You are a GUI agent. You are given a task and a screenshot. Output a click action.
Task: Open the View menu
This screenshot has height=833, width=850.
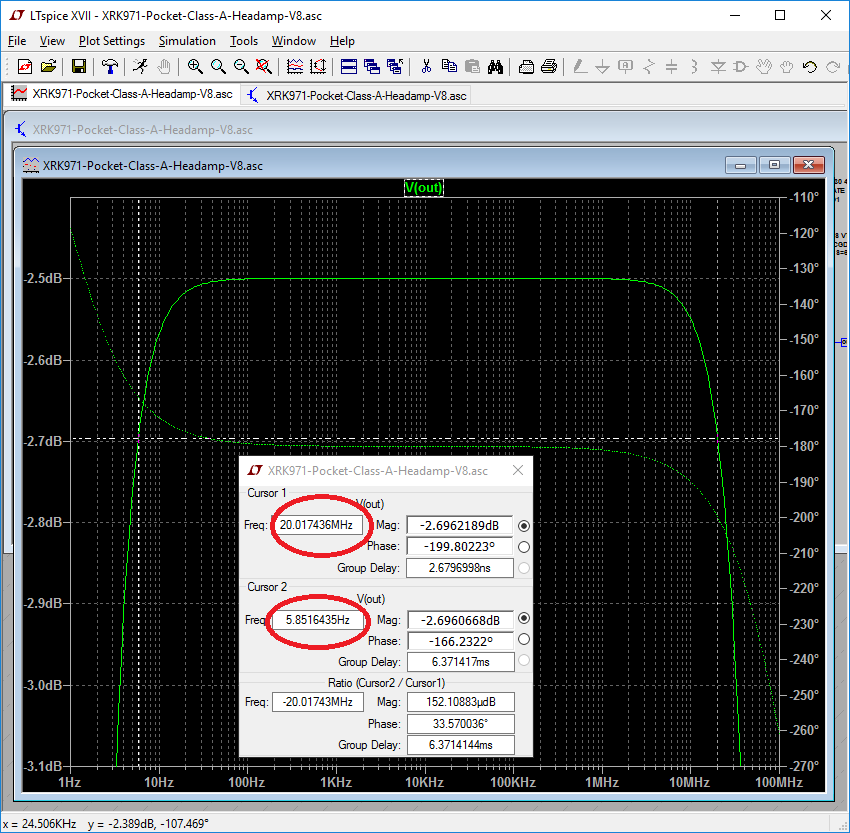[52, 41]
